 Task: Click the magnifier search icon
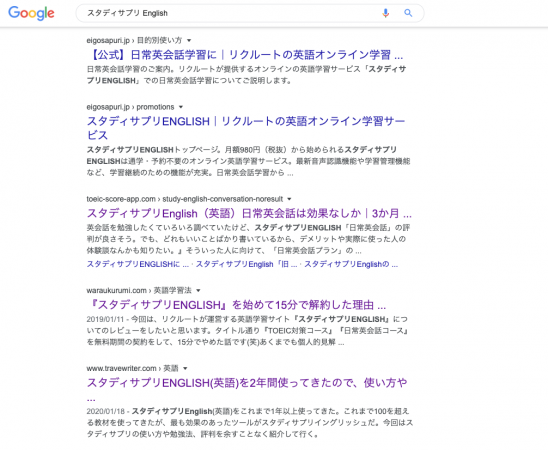tap(408, 13)
